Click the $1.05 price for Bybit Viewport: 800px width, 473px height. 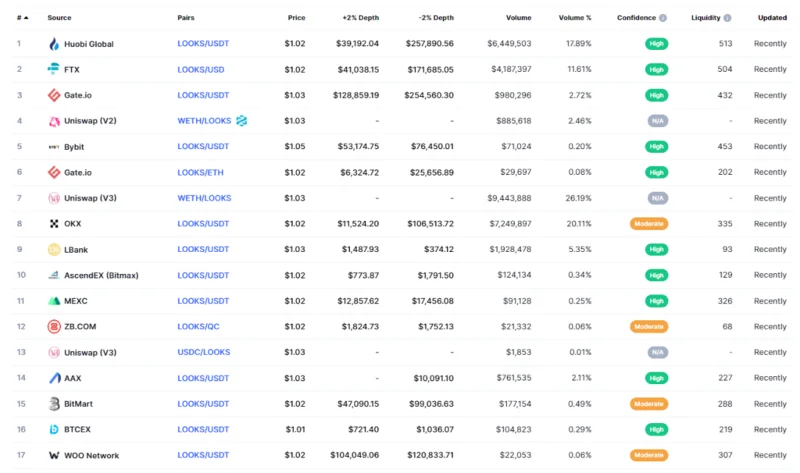(295, 146)
